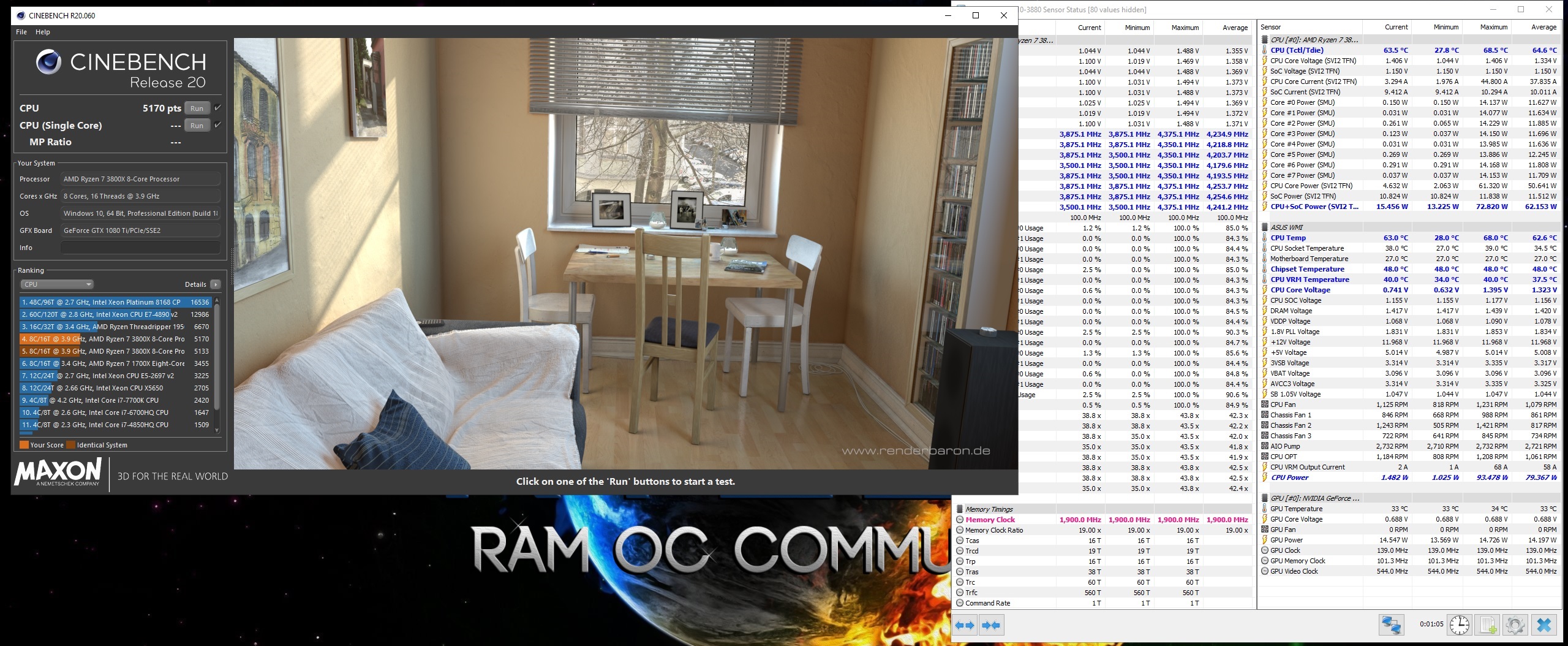This screenshot has height=646, width=1568.
Task: Select ranking row 5 Ryzen 7 3800X 5133
Action: 115,351
